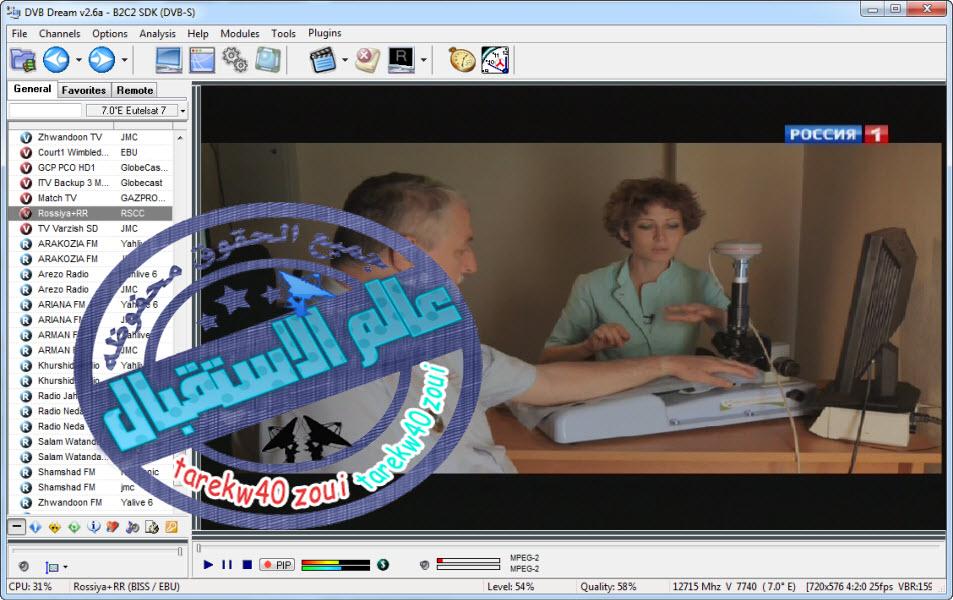Open the Options menu
Image resolution: width=953 pixels, height=600 pixels.
[x=110, y=33]
